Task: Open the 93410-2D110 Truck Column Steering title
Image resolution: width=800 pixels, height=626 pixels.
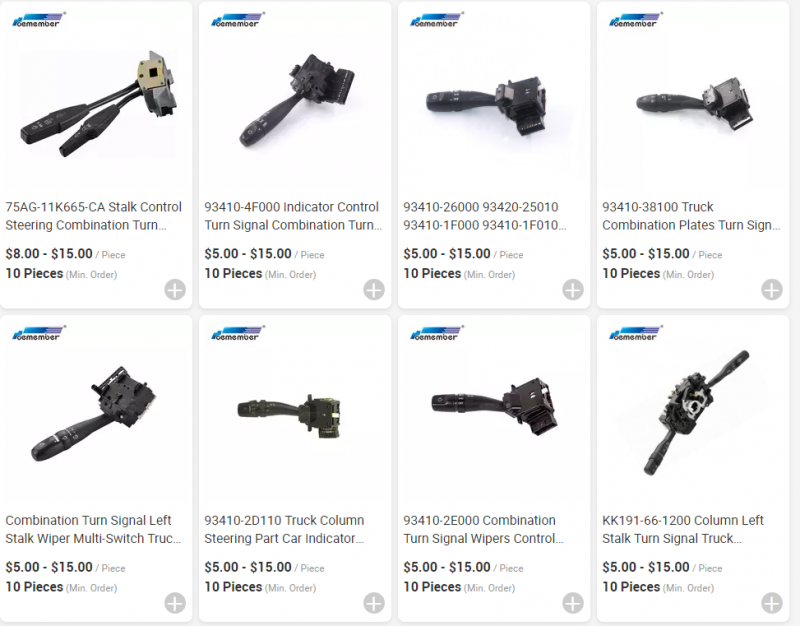Action: coord(284,529)
